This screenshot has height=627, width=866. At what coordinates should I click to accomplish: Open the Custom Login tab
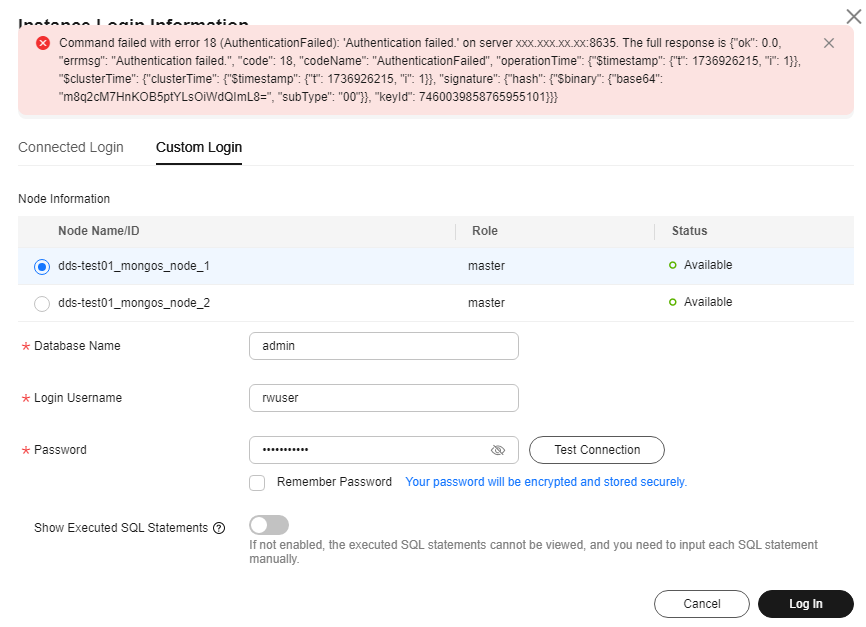click(x=199, y=147)
